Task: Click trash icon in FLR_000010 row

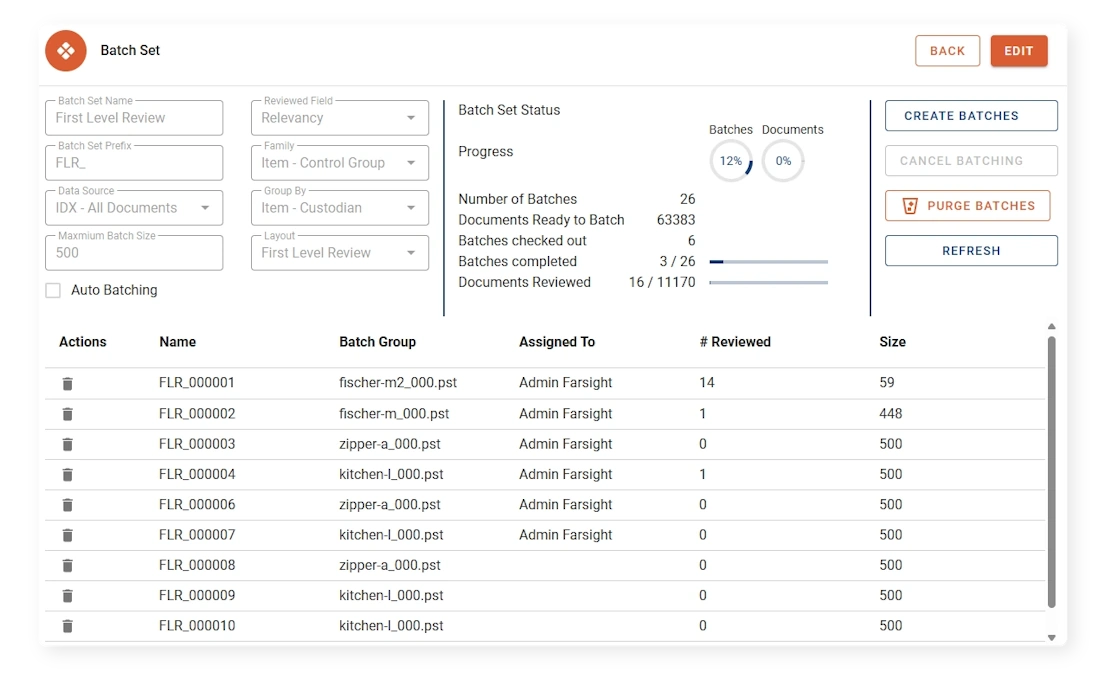Action: (x=67, y=626)
